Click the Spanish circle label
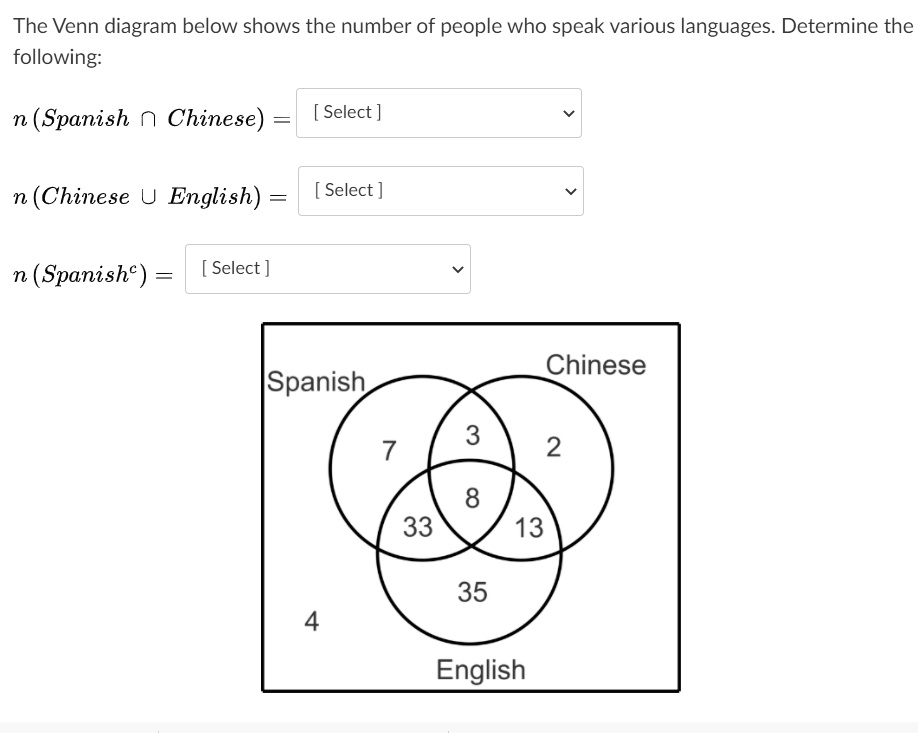The width and height of the screenshot is (918, 733). tap(314, 381)
